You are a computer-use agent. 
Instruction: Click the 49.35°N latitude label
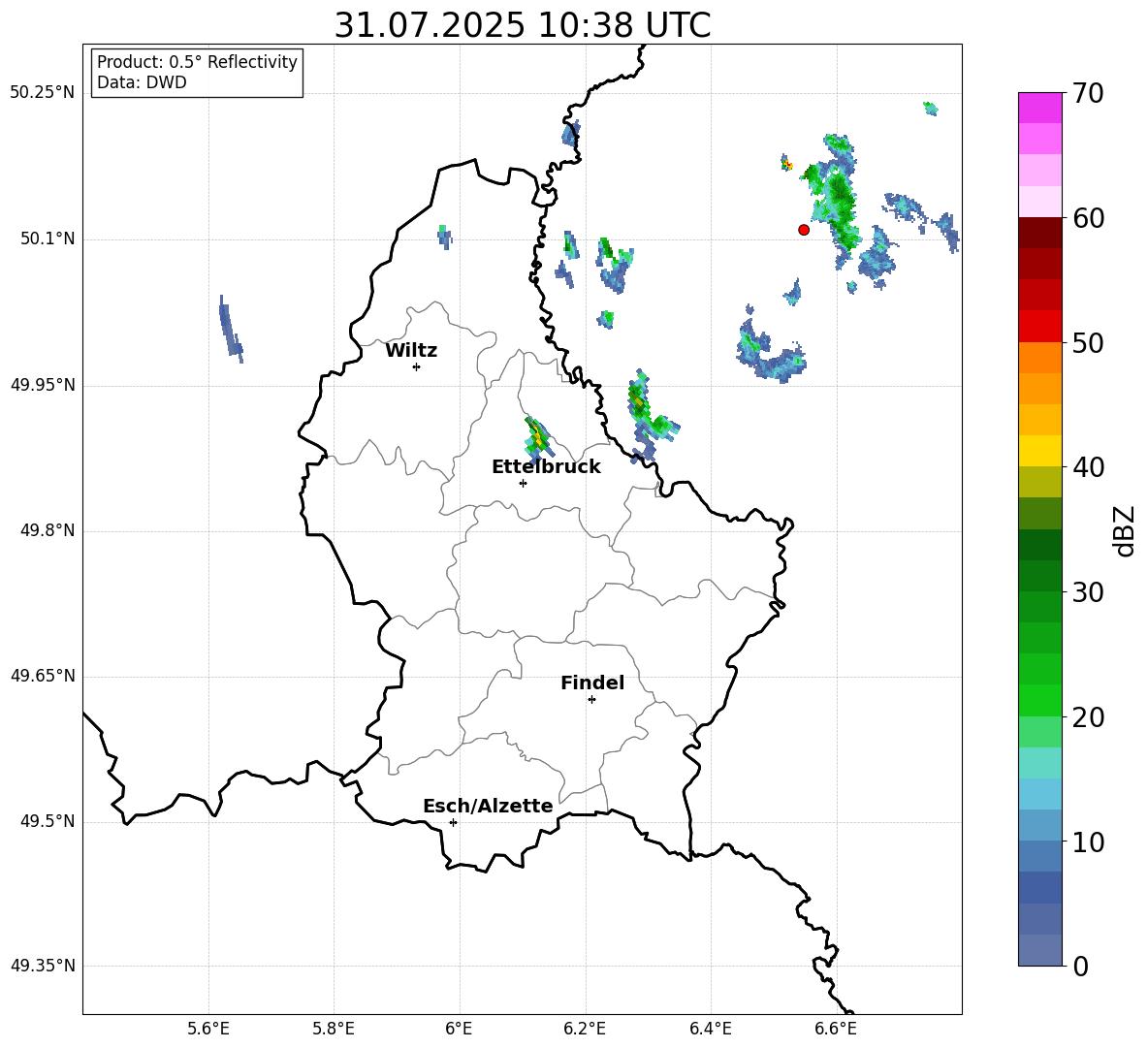(43, 966)
